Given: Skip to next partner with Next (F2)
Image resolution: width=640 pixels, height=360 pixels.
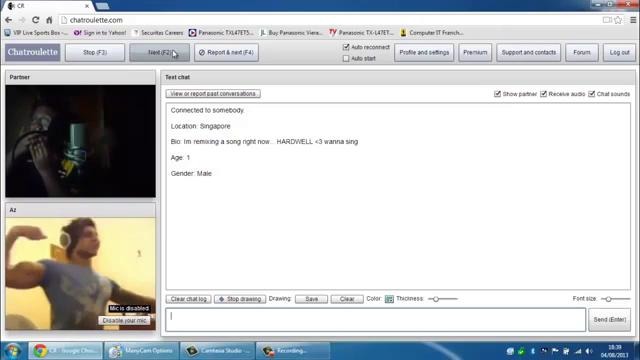Looking at the screenshot, I should [x=160, y=53].
